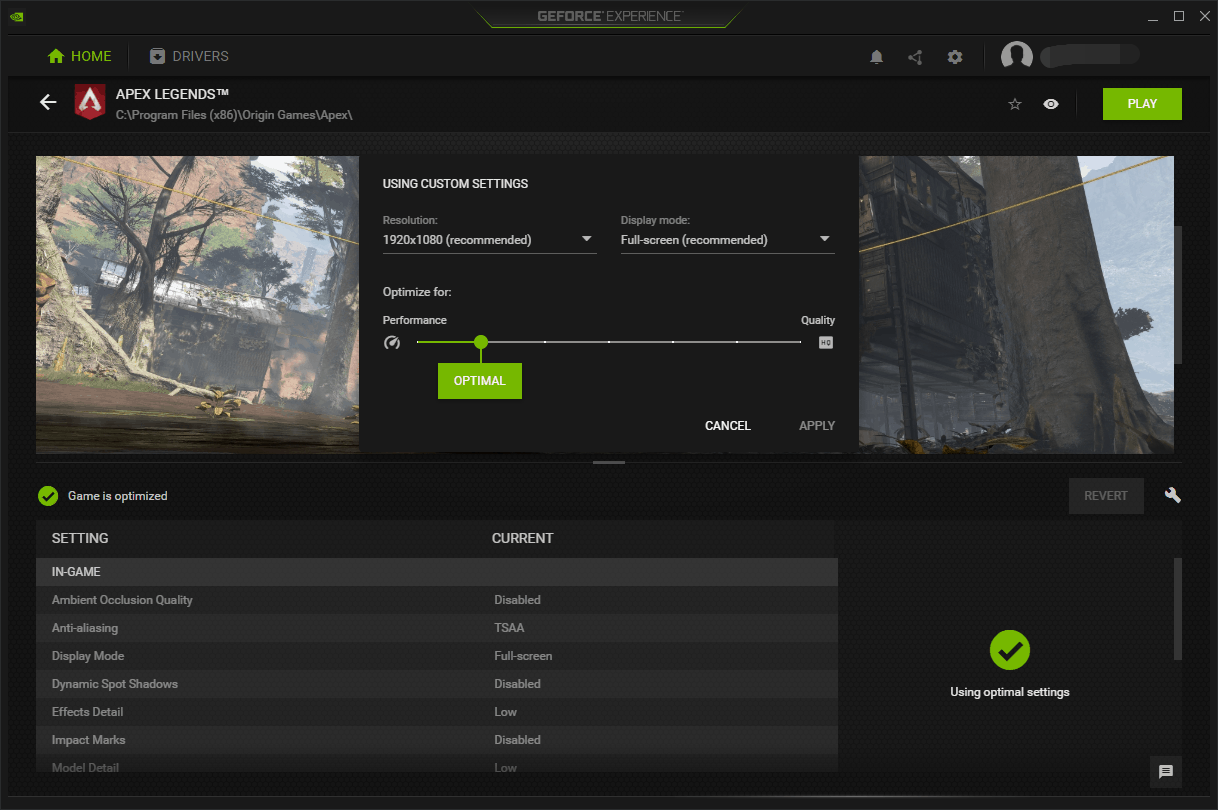Screen dimensions: 1218x810
Task: Click the Apex game install path
Action: [234, 115]
